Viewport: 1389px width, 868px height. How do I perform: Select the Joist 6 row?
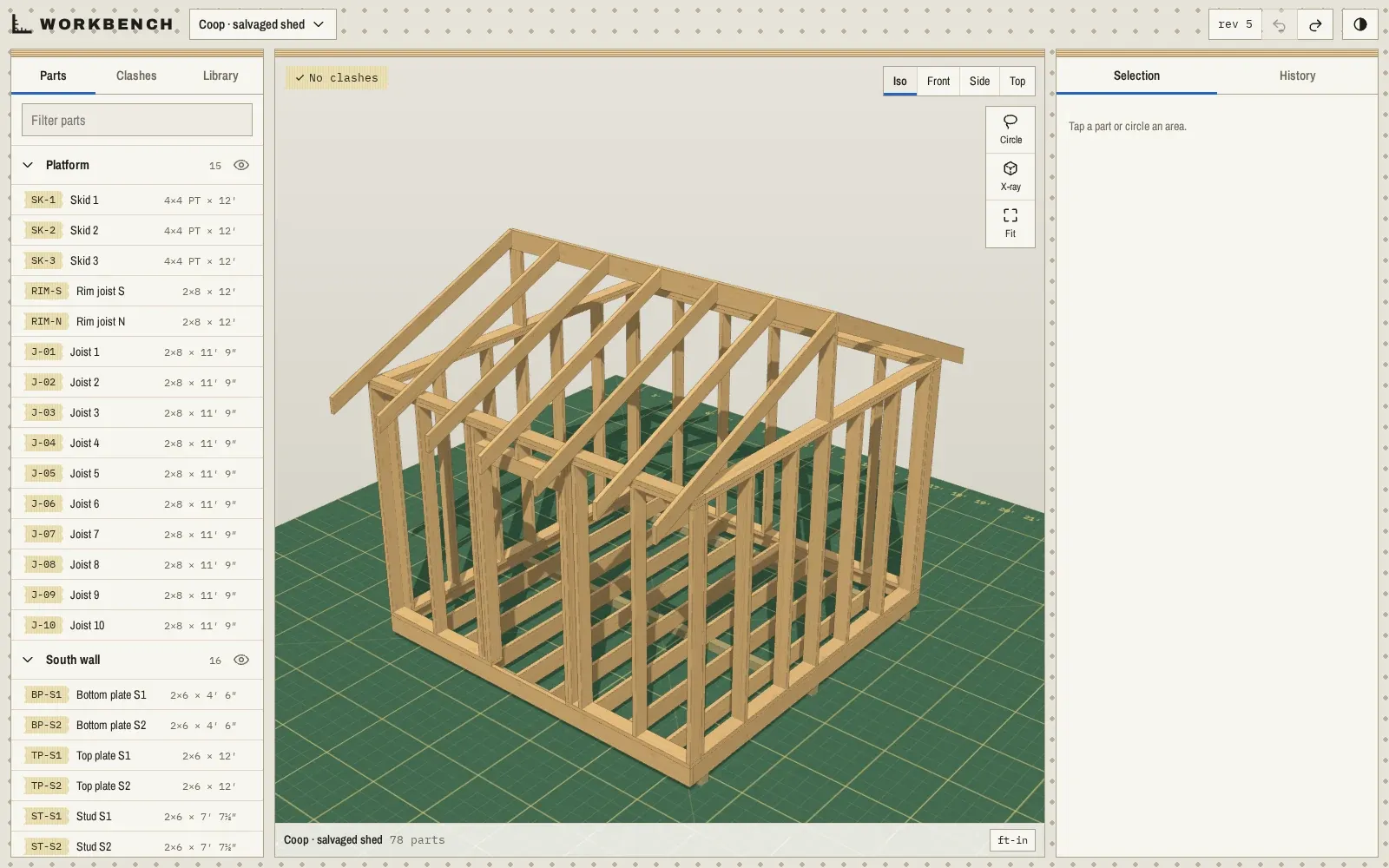click(137, 503)
